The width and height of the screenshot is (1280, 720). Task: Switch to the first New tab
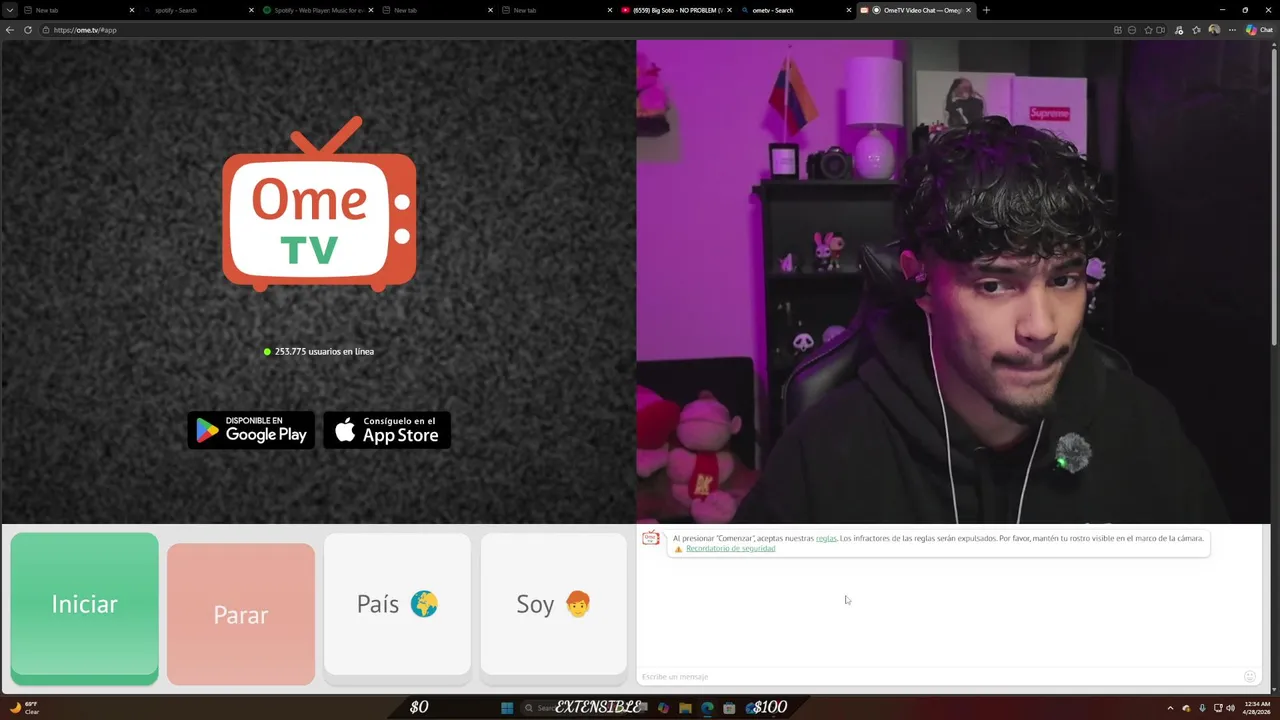point(78,10)
